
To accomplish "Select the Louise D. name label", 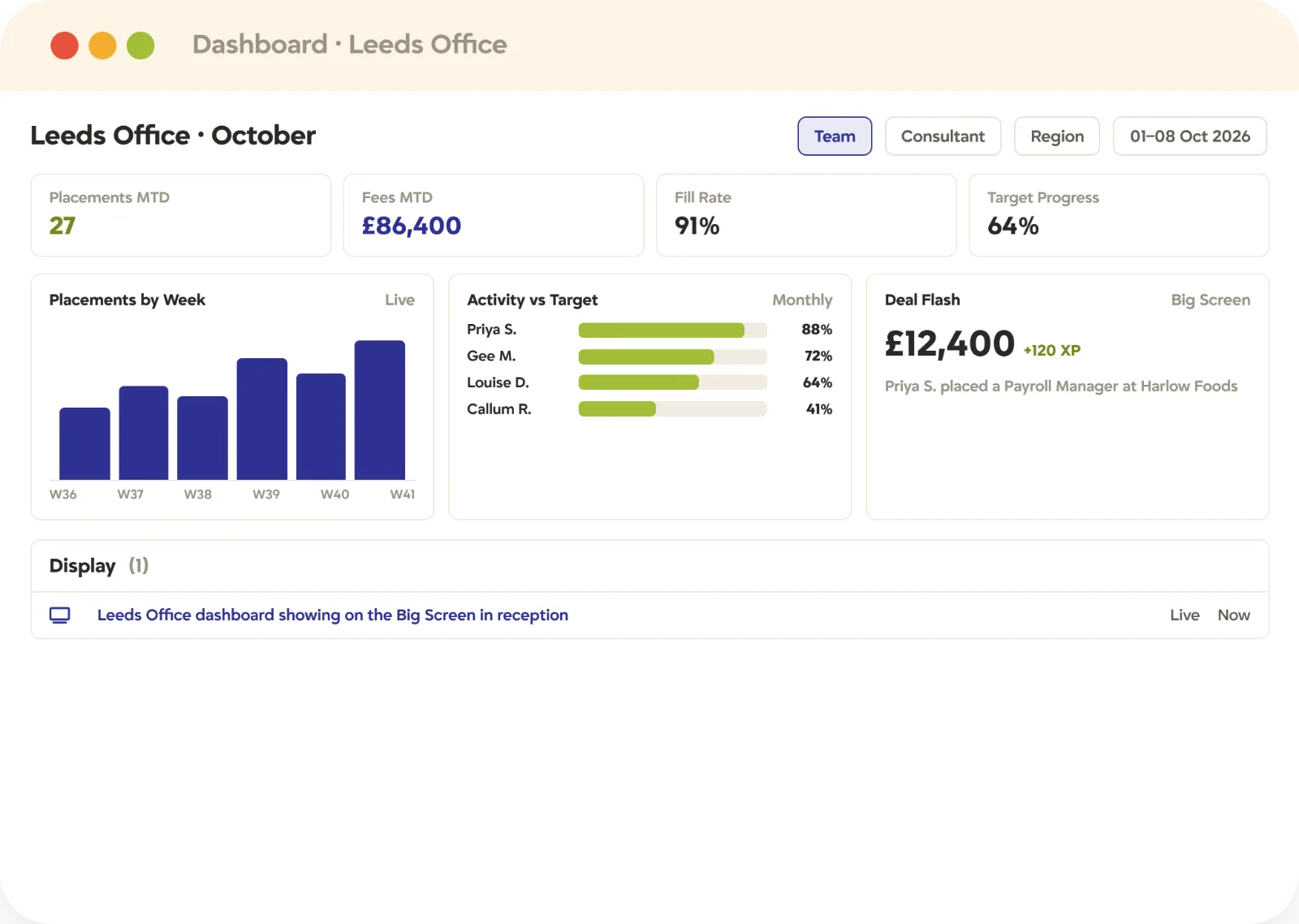I will pos(498,382).
